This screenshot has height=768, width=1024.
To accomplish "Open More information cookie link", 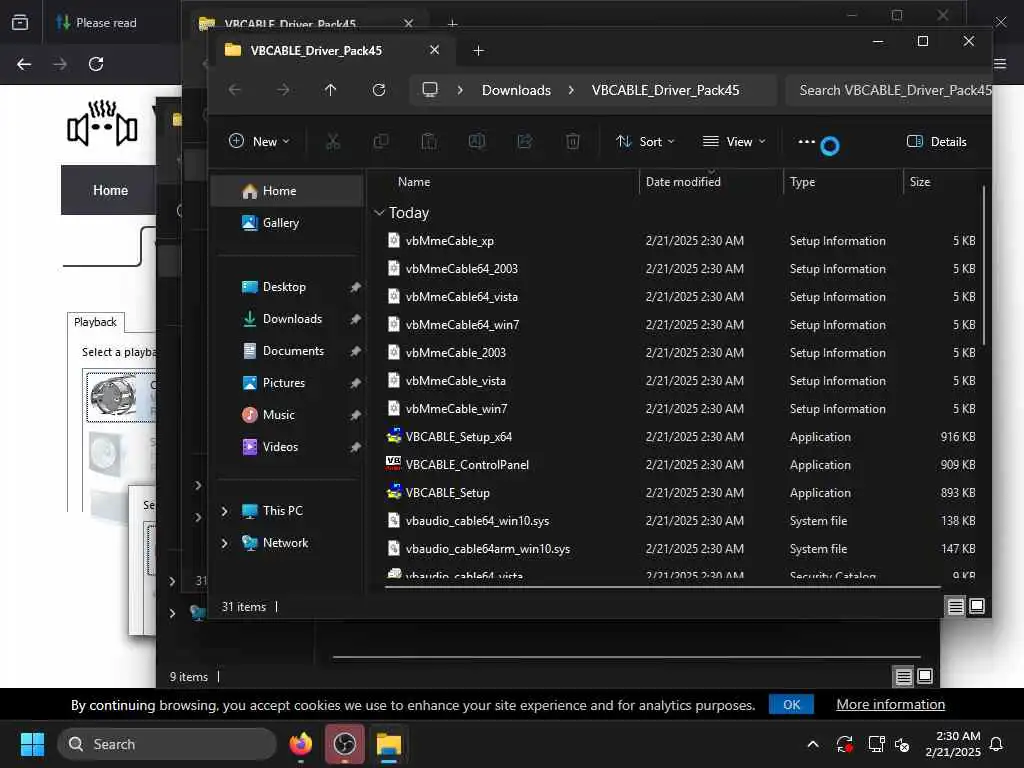I will click(890, 705).
